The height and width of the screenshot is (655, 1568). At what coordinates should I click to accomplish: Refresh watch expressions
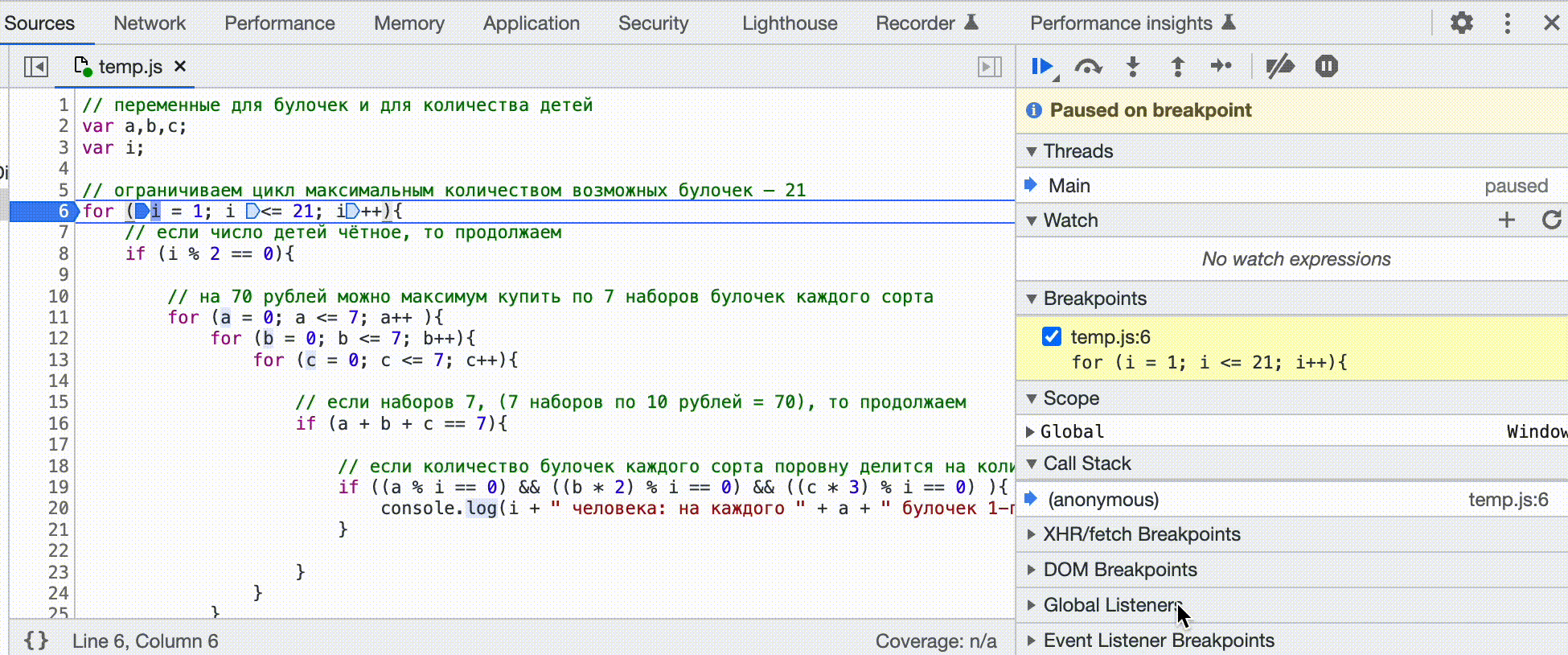[x=1551, y=220]
